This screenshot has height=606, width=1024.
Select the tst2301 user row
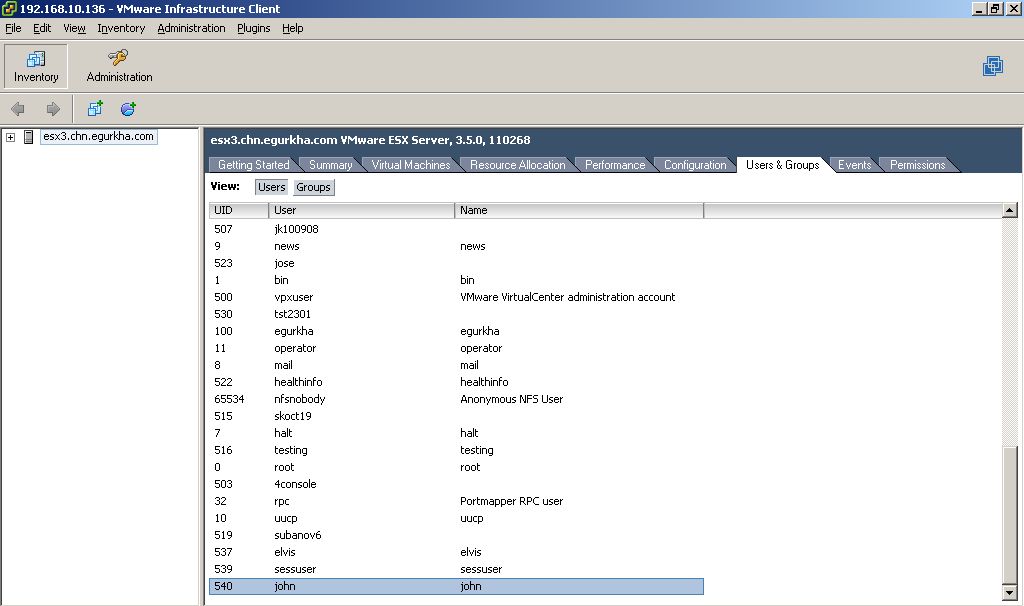pyautogui.click(x=456, y=314)
